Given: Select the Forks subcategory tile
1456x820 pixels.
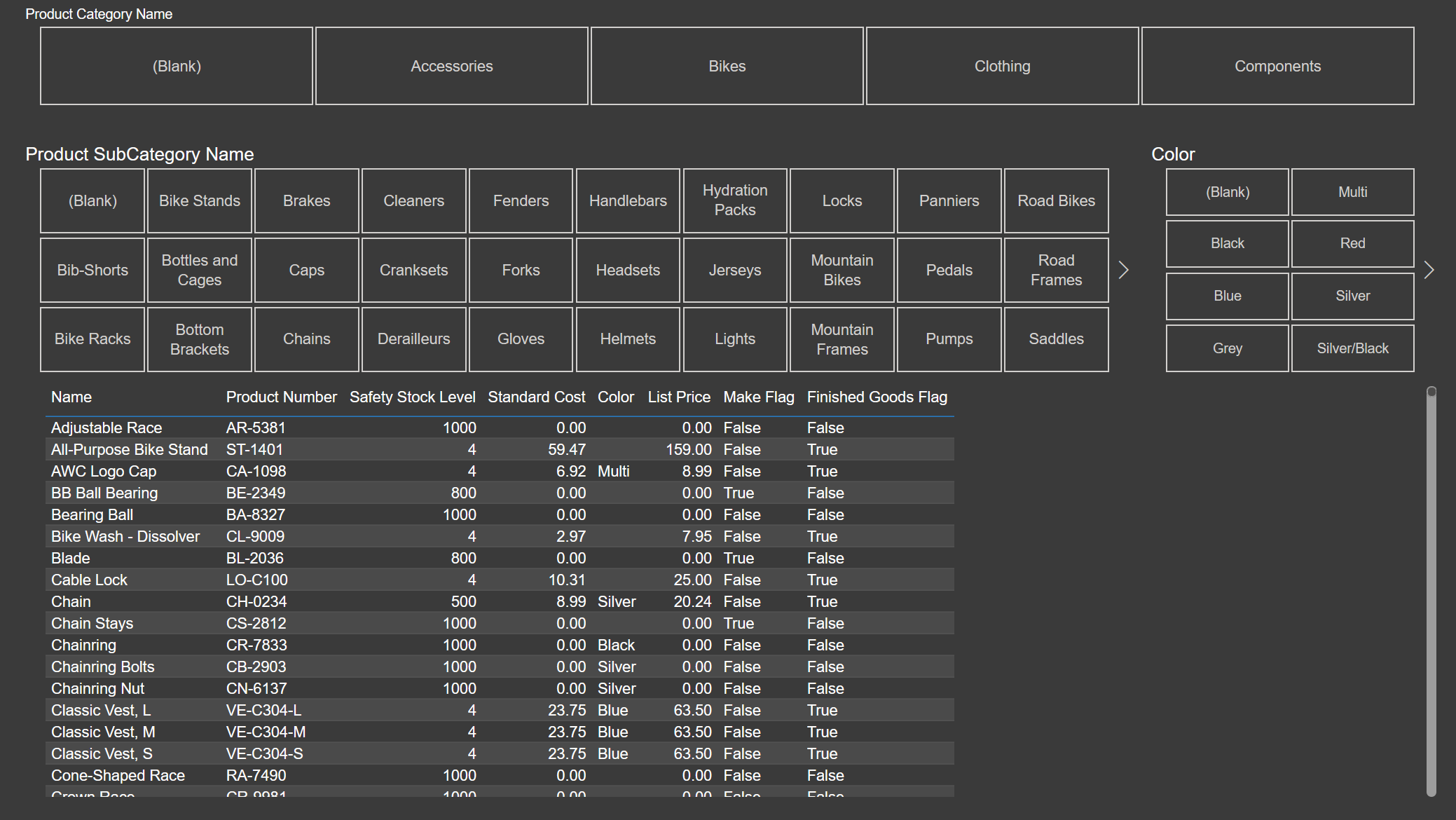Looking at the screenshot, I should point(521,270).
